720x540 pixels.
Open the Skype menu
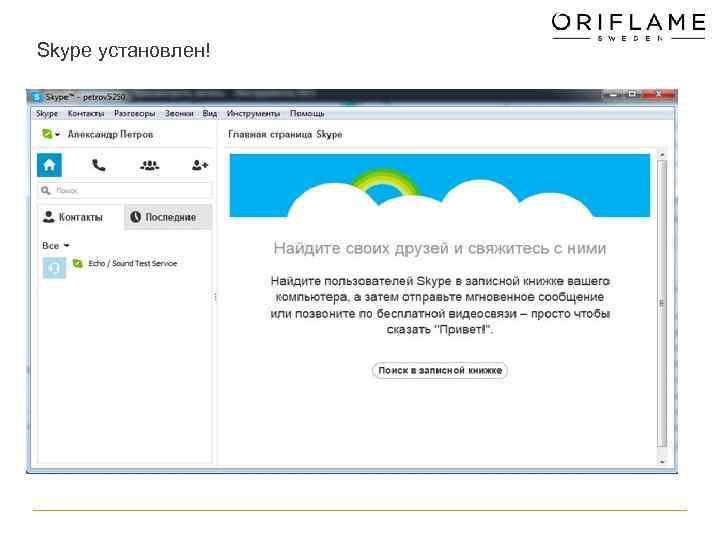coord(47,113)
